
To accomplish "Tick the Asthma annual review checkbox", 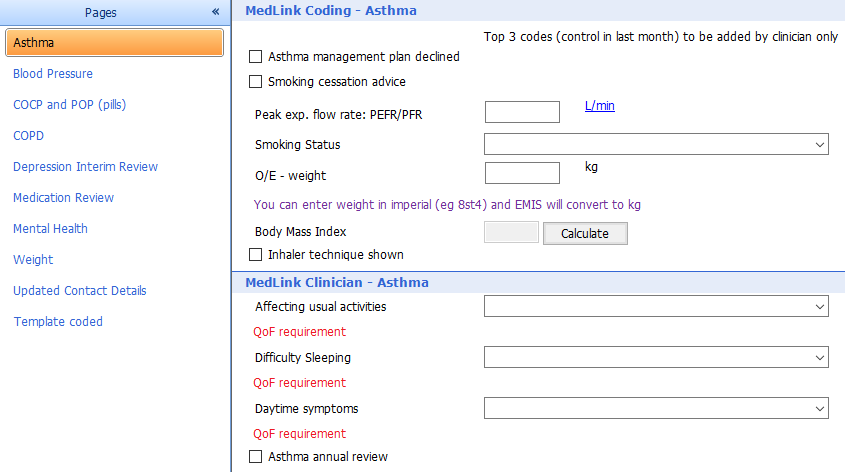I will (x=255, y=456).
